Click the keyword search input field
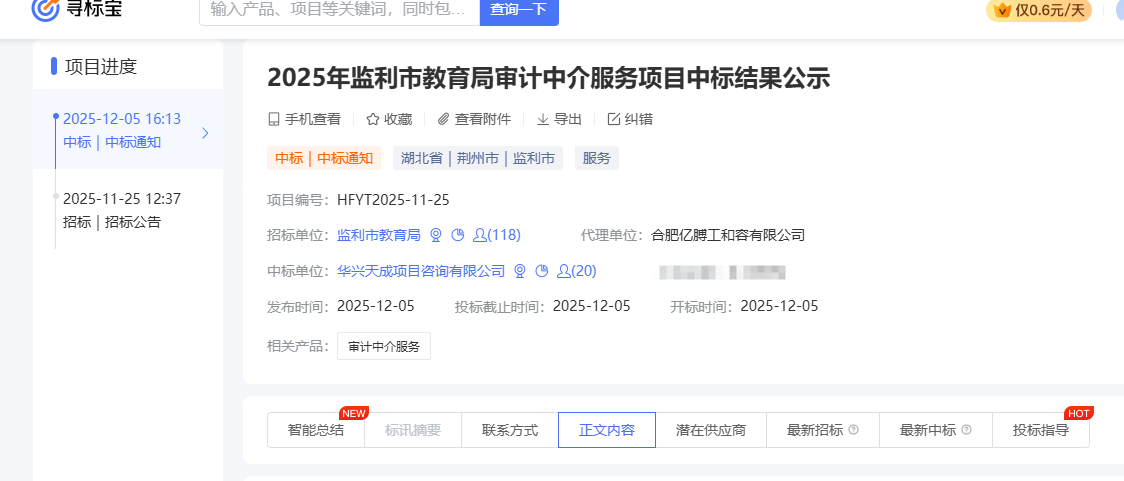The image size is (1124, 481). pos(339,10)
